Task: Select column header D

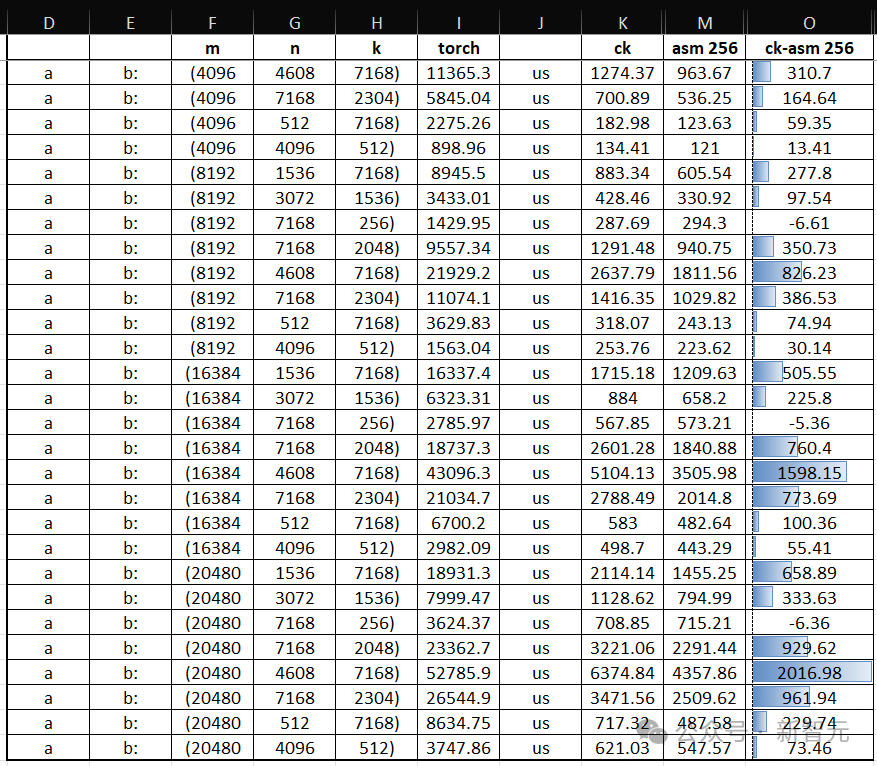Action: pos(48,23)
